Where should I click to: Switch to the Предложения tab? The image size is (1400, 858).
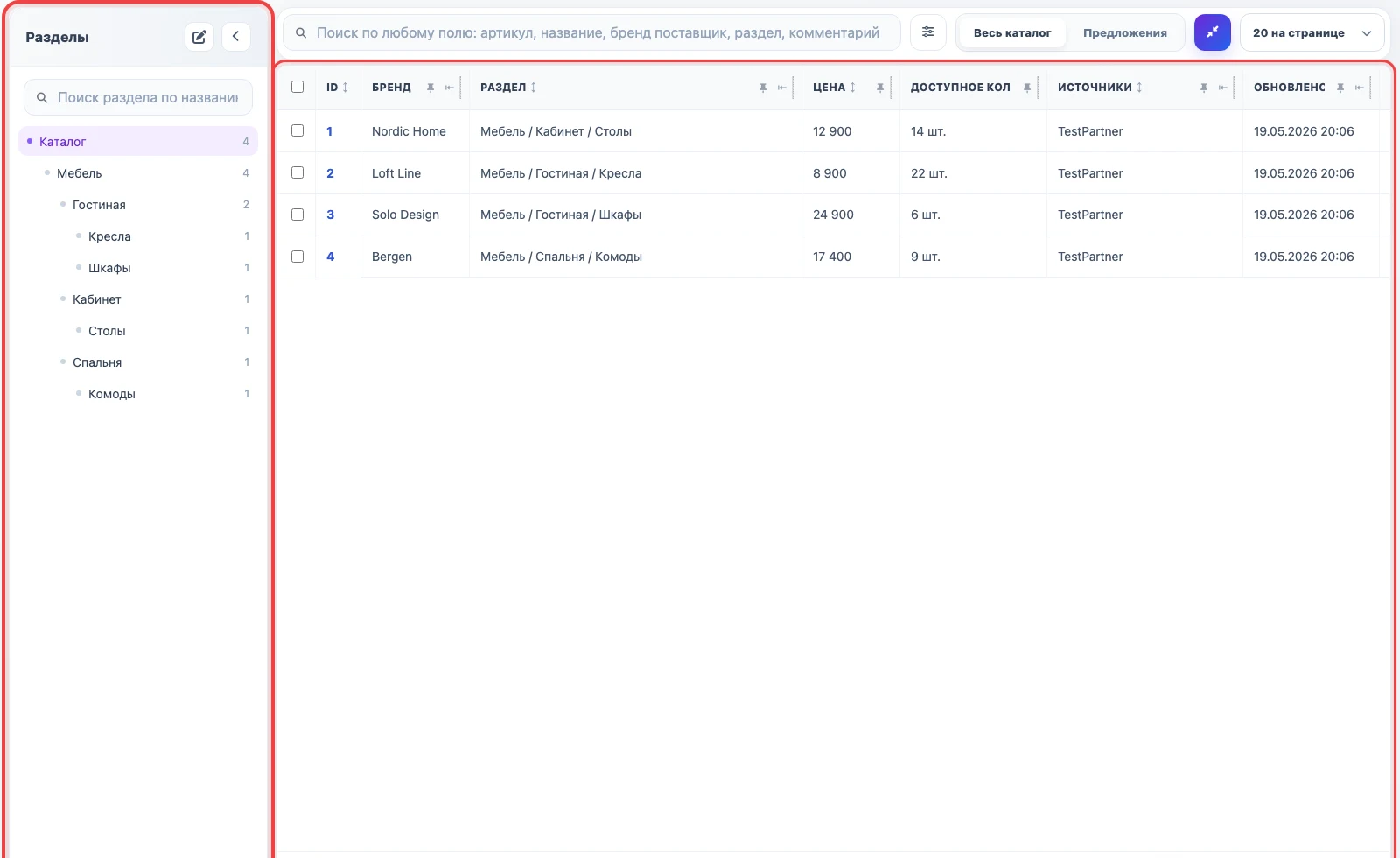click(1125, 32)
